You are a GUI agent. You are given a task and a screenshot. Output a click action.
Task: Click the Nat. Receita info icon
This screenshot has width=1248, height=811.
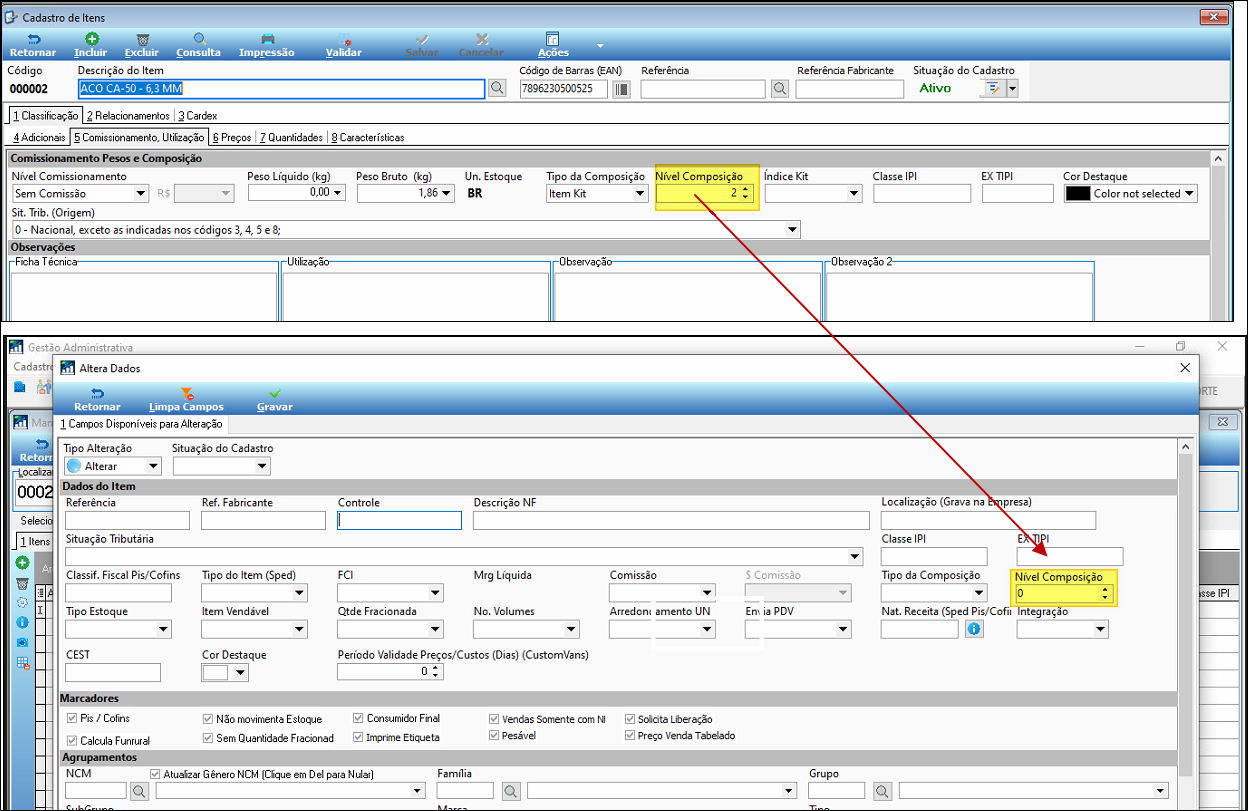pyautogui.click(x=974, y=629)
